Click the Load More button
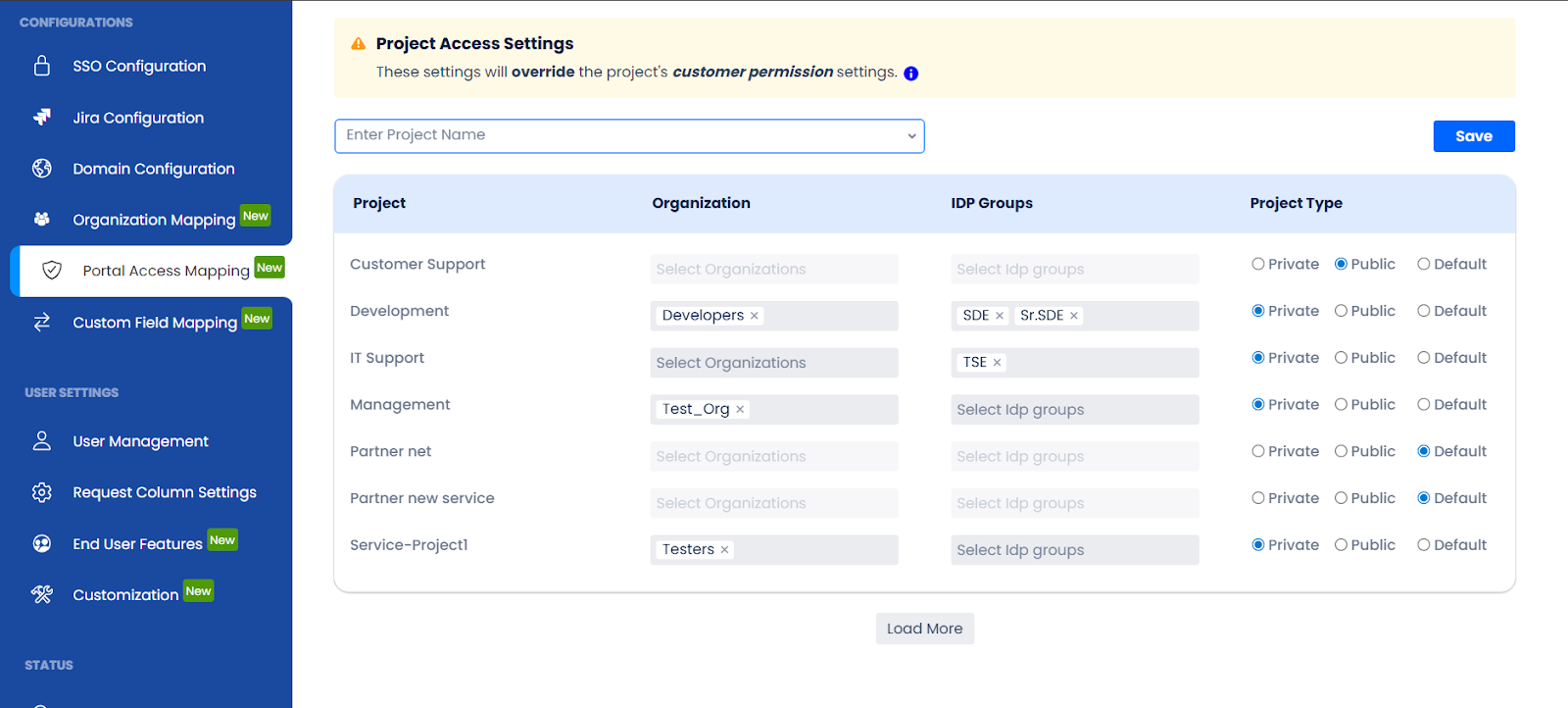1568x708 pixels. point(925,629)
